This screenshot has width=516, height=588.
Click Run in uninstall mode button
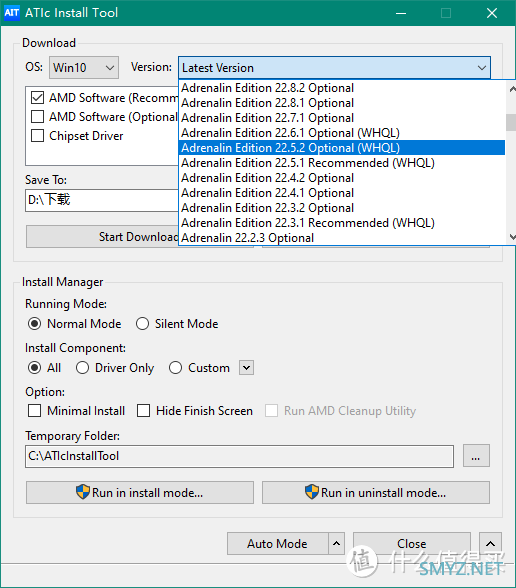pos(376,492)
